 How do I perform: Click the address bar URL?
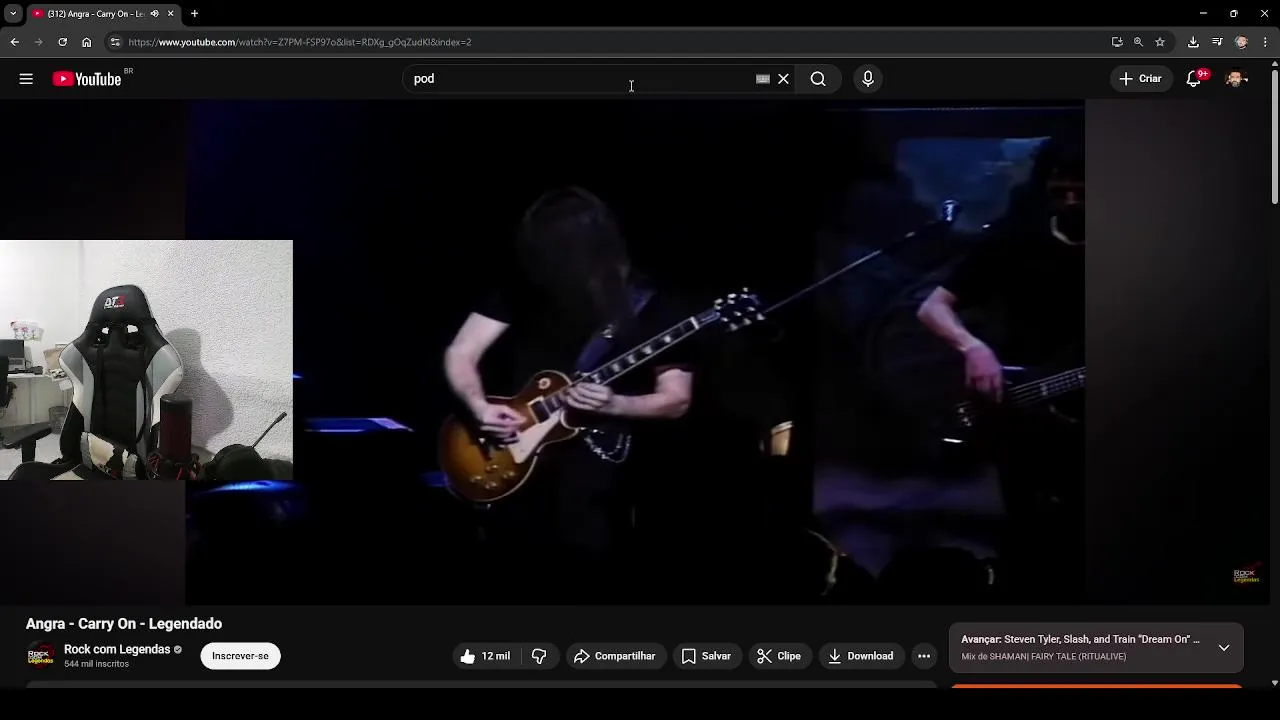(x=300, y=42)
